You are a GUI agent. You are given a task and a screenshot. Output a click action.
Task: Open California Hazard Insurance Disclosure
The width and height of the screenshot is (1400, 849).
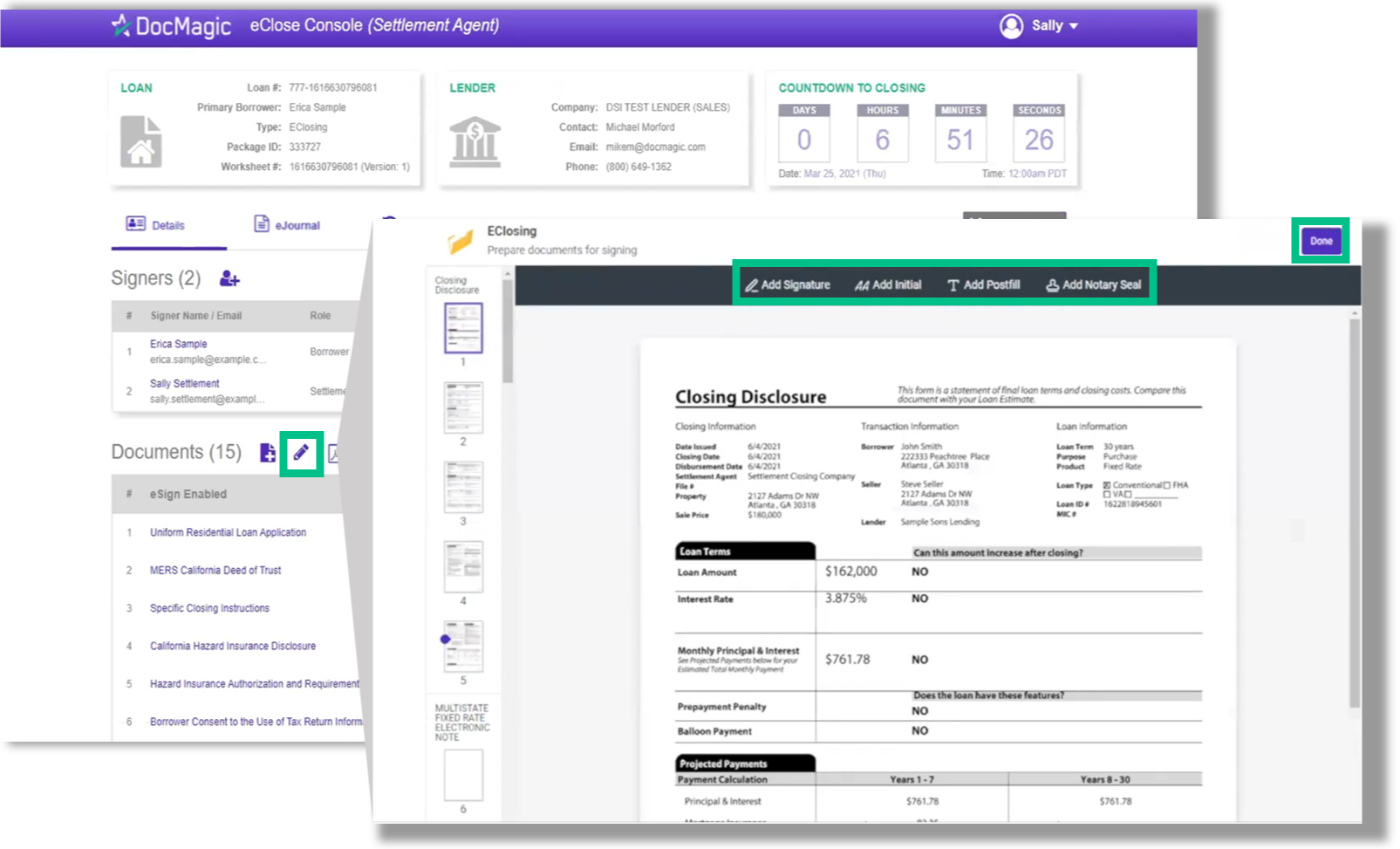(x=233, y=646)
